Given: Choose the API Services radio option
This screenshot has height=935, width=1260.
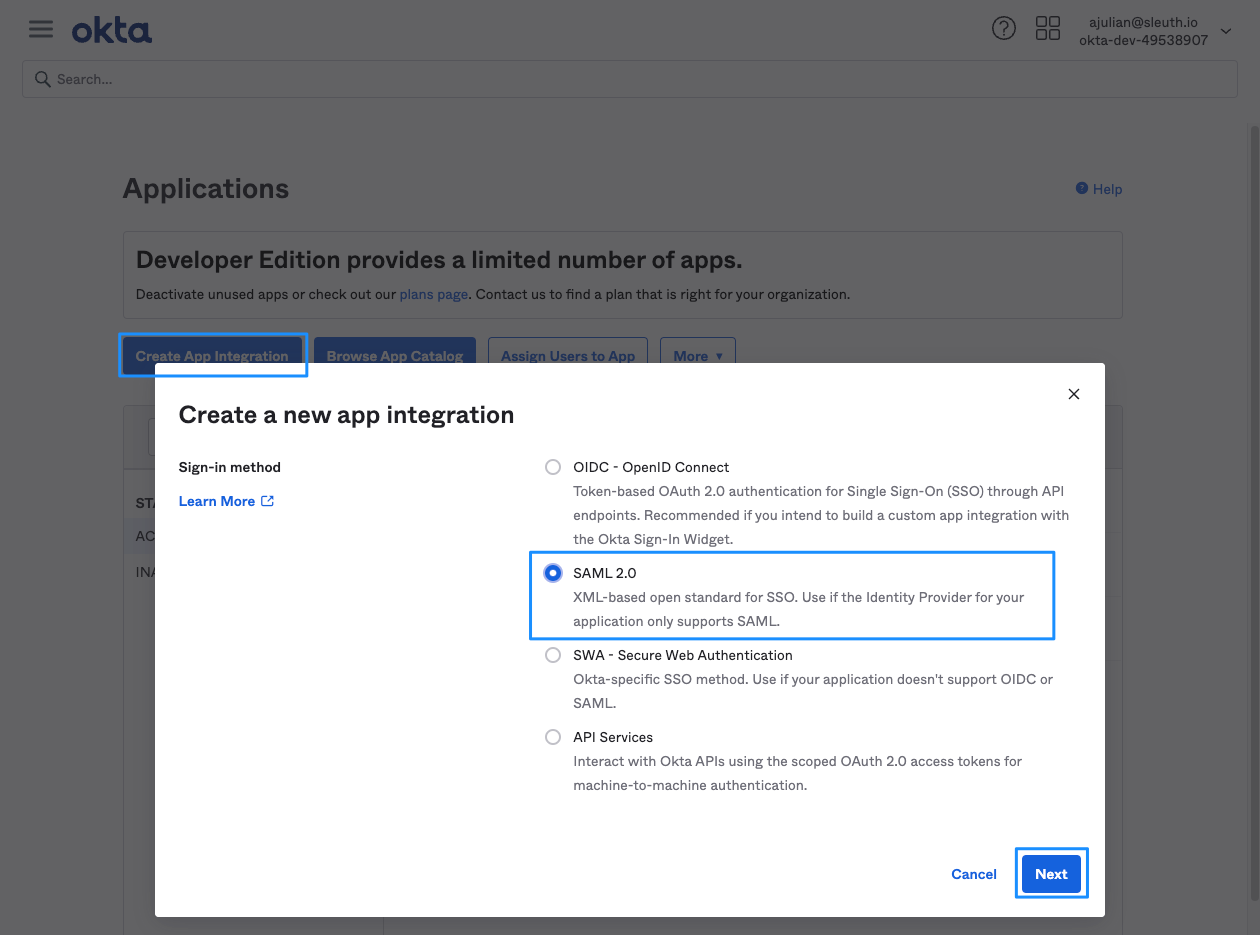Looking at the screenshot, I should (x=553, y=737).
